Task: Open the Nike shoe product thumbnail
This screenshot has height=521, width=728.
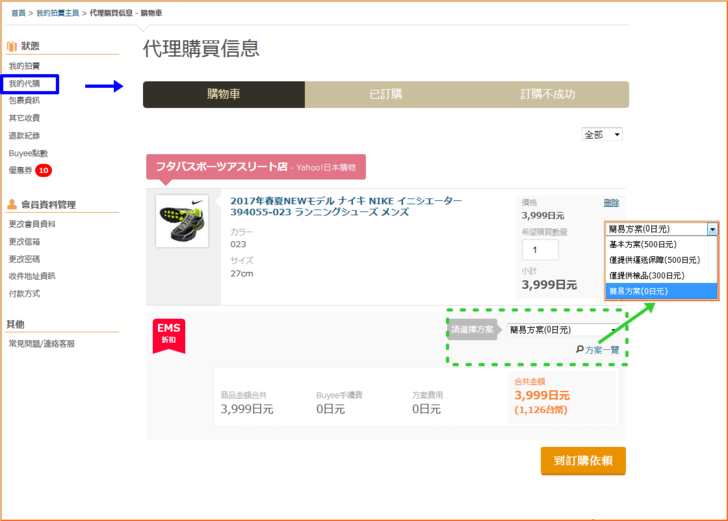Action: click(x=182, y=221)
